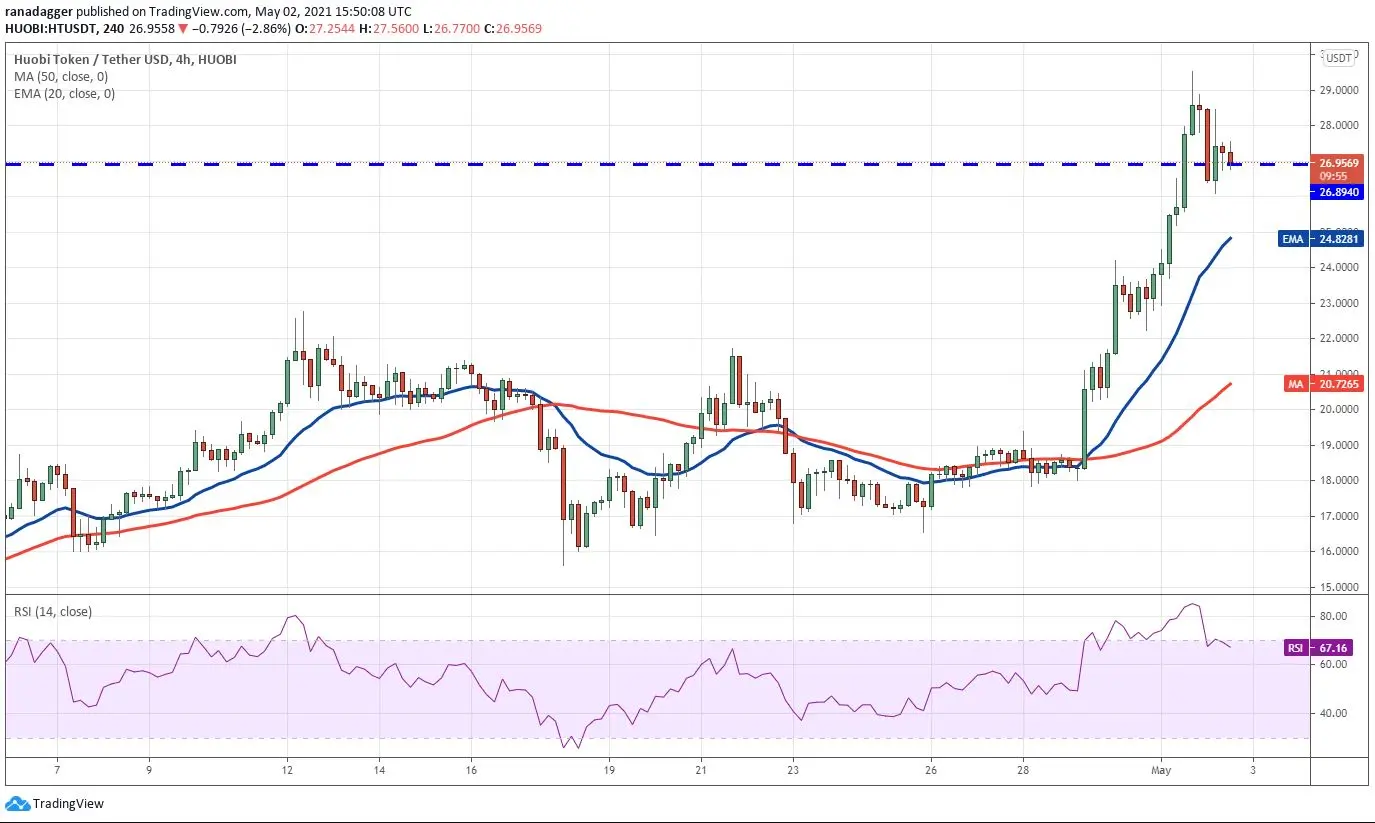Click the RSI value label 67.16
The height and width of the screenshot is (823, 1375).
tap(1332, 648)
